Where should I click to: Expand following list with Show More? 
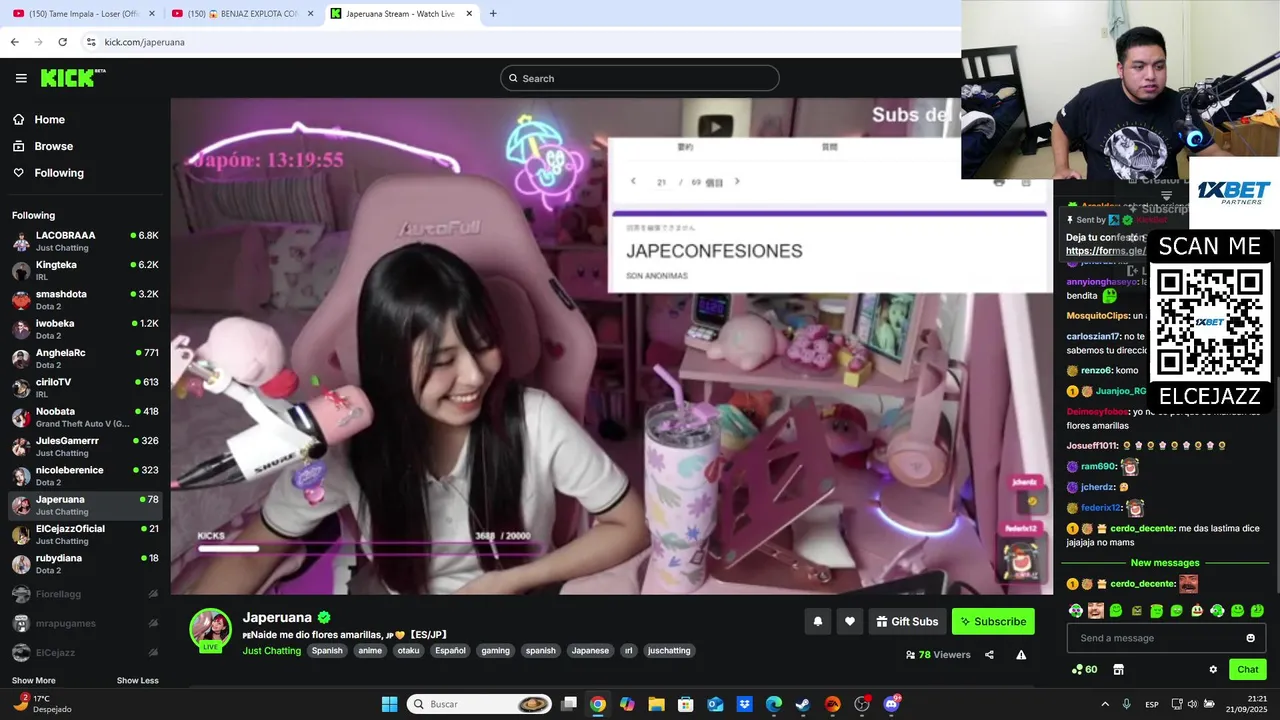point(34,681)
